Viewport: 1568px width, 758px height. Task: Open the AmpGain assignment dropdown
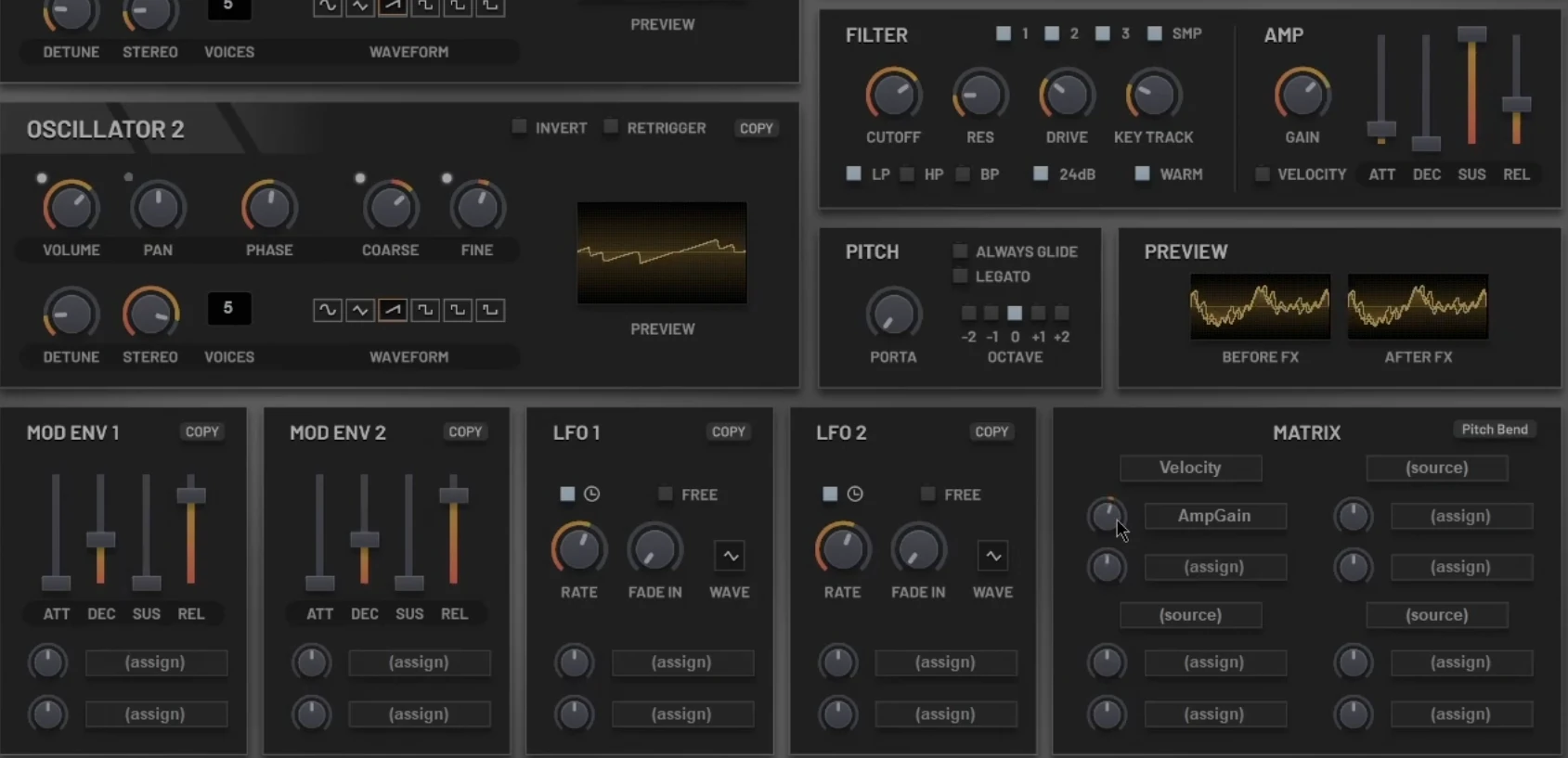(1214, 516)
